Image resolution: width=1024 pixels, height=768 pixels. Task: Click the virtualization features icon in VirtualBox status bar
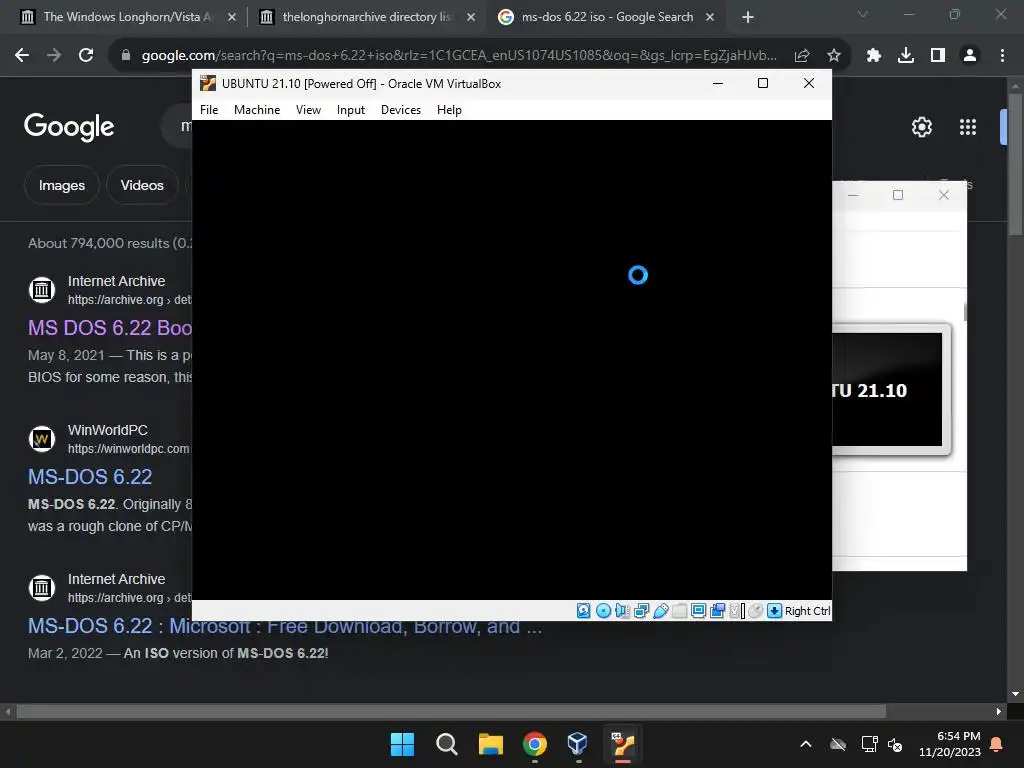[737, 611]
